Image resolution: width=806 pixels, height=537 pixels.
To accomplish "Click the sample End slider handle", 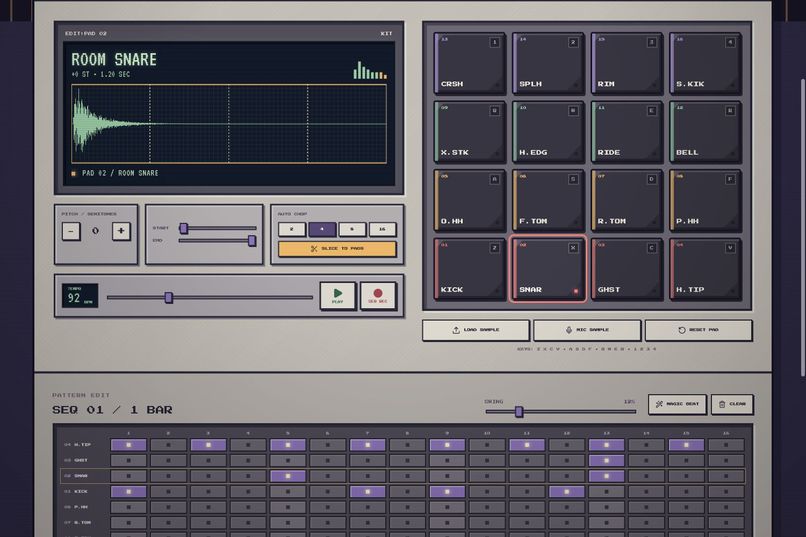I will click(x=252, y=240).
